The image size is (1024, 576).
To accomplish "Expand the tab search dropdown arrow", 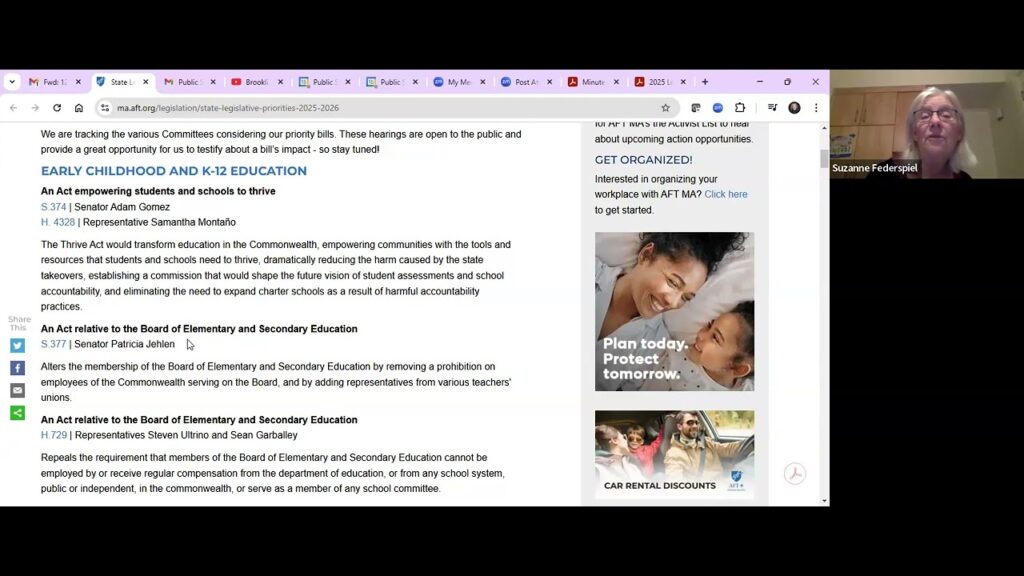I will [12, 82].
